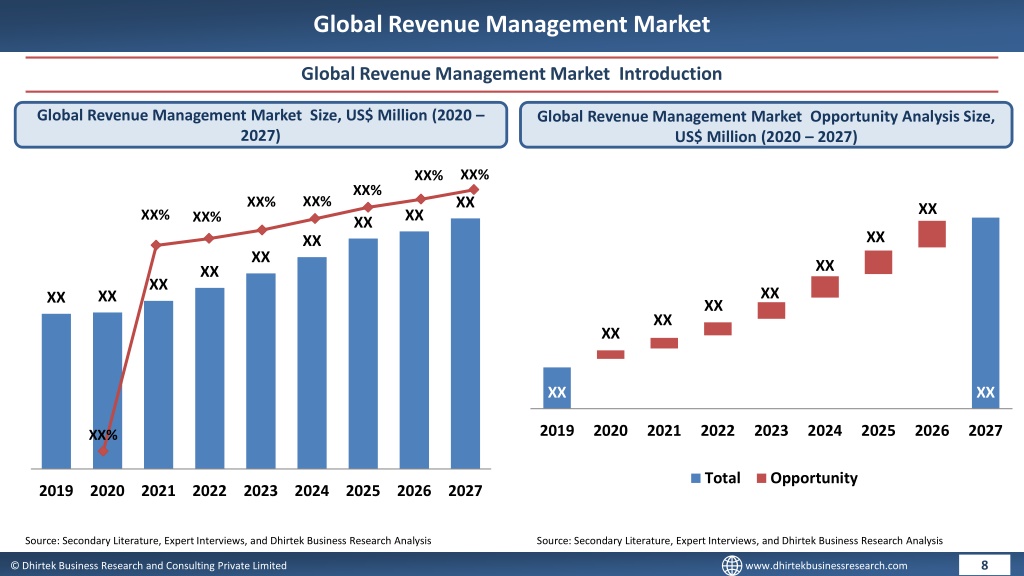Click the Opportunity Analysis Size title box
Viewport: 1024px width, 576px height.
[x=766, y=125]
